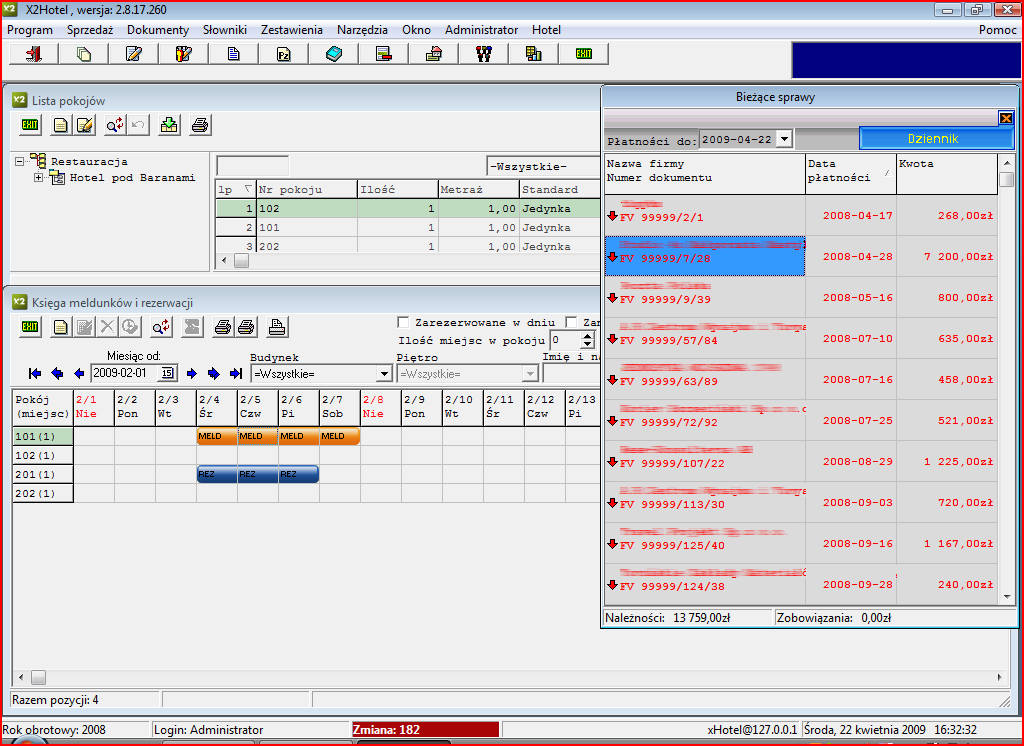1024x746 pixels.
Task: Click edit document icon in Lista pokojów toolbar
Action: 85,125
